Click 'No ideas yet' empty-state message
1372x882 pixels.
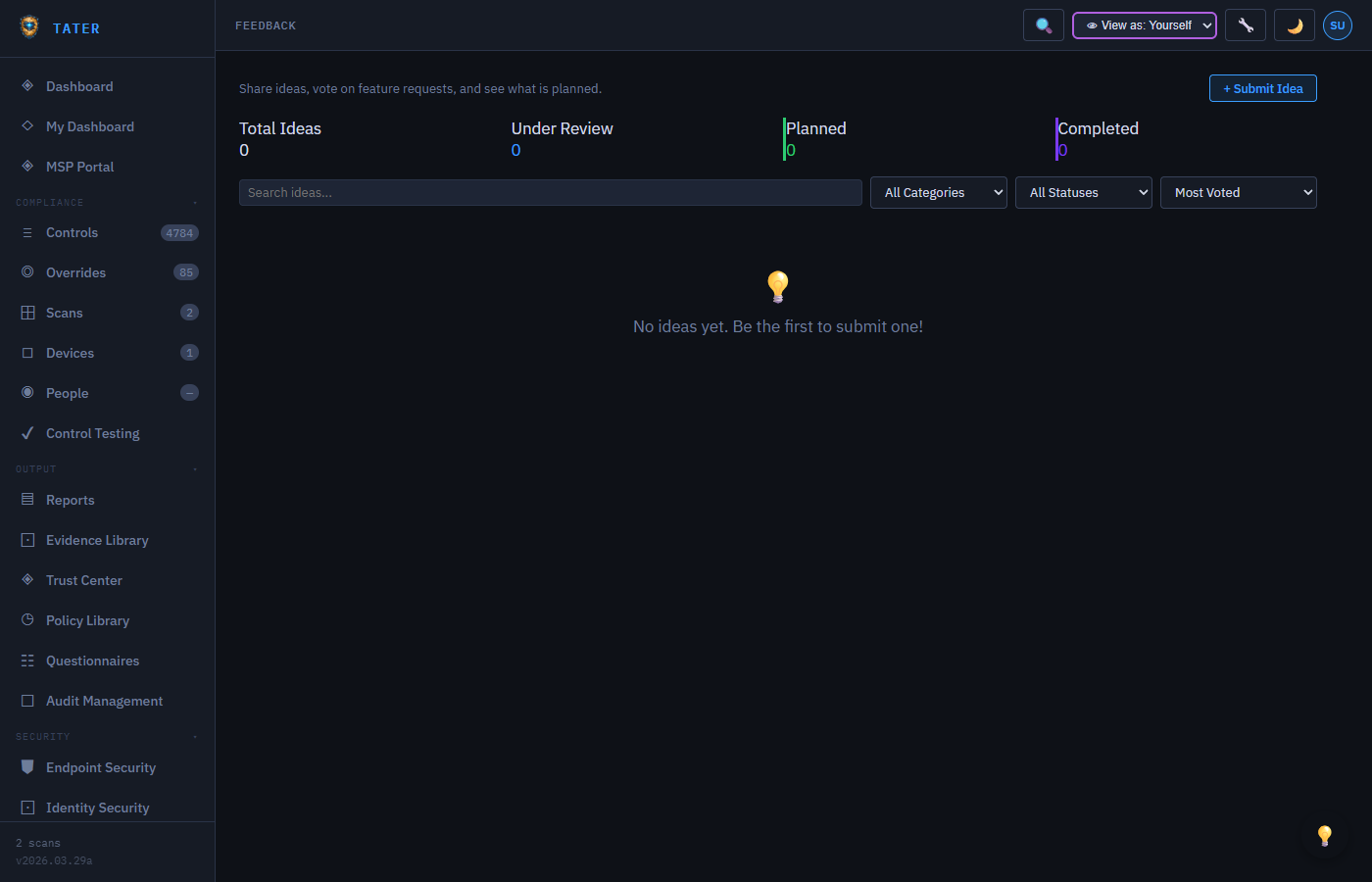click(778, 326)
